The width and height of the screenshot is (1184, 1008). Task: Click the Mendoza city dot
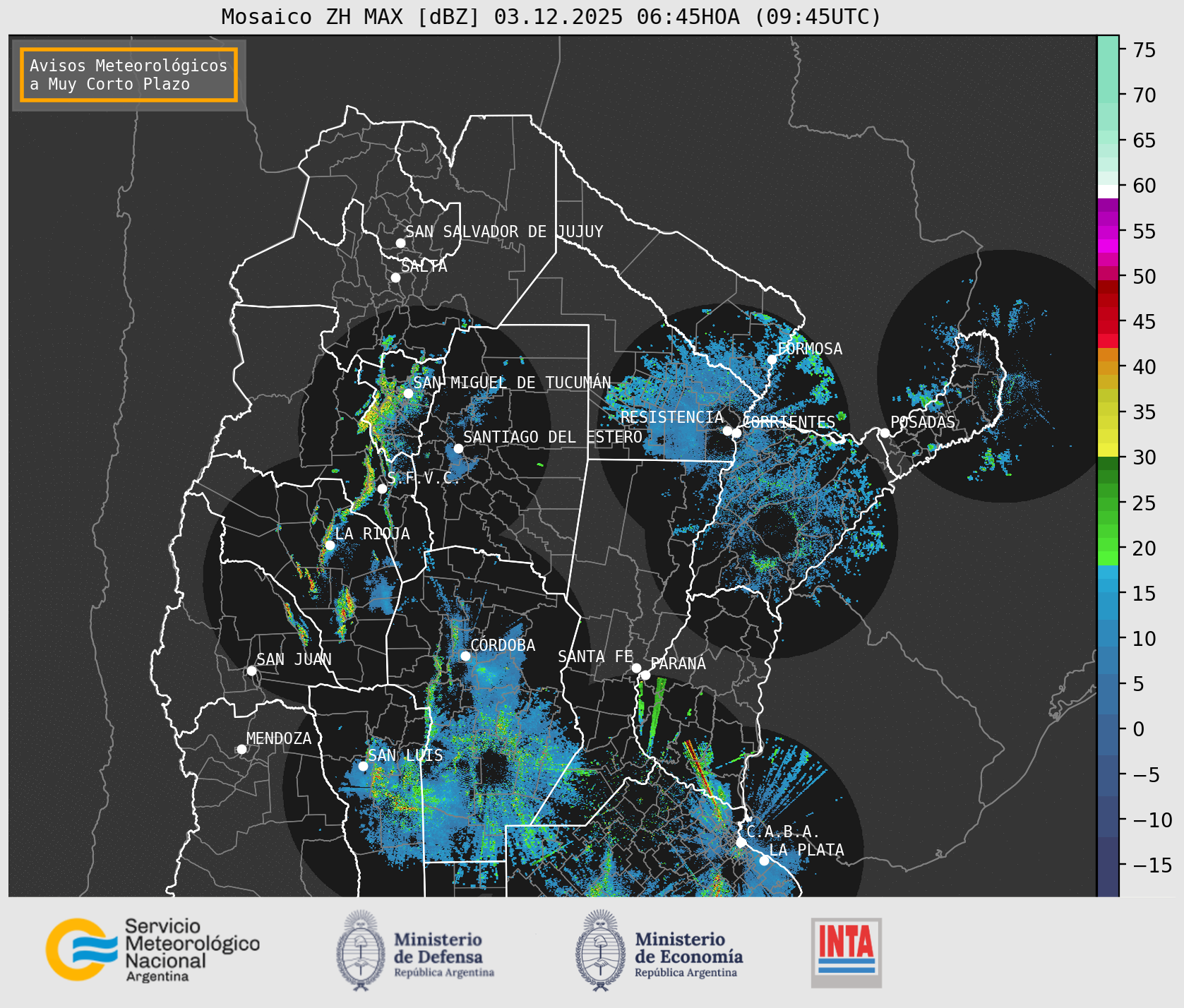[x=241, y=749]
